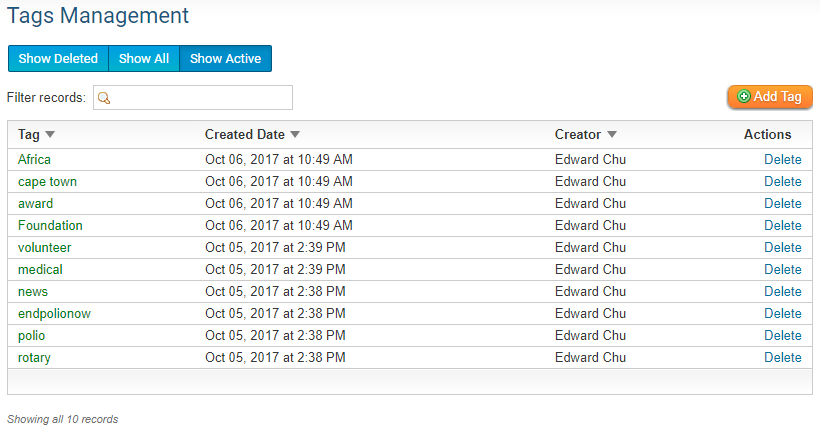The image size is (820, 433).
Task: Delete the rotary tag
Action: (x=782, y=357)
